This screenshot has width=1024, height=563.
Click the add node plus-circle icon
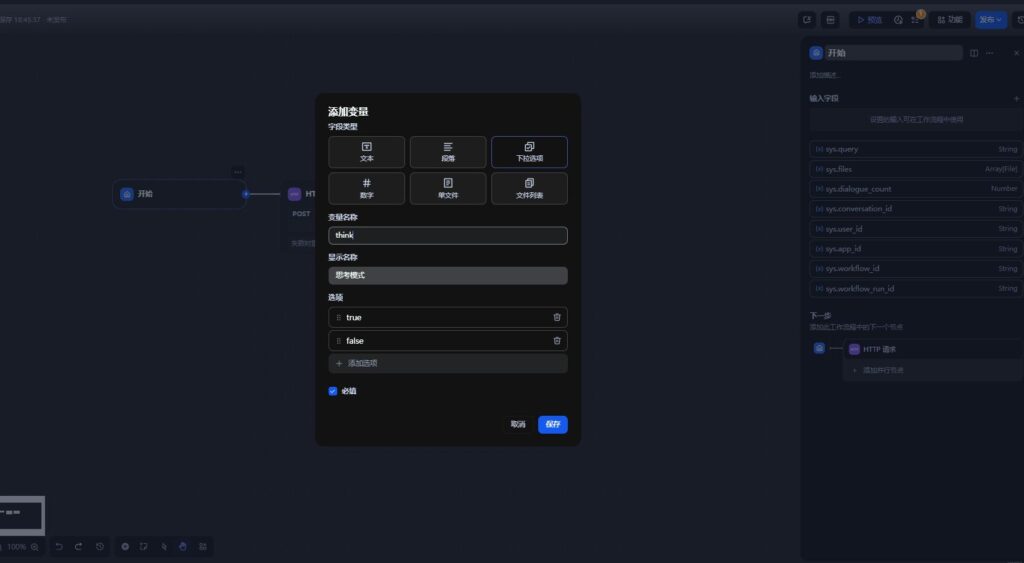click(125, 547)
